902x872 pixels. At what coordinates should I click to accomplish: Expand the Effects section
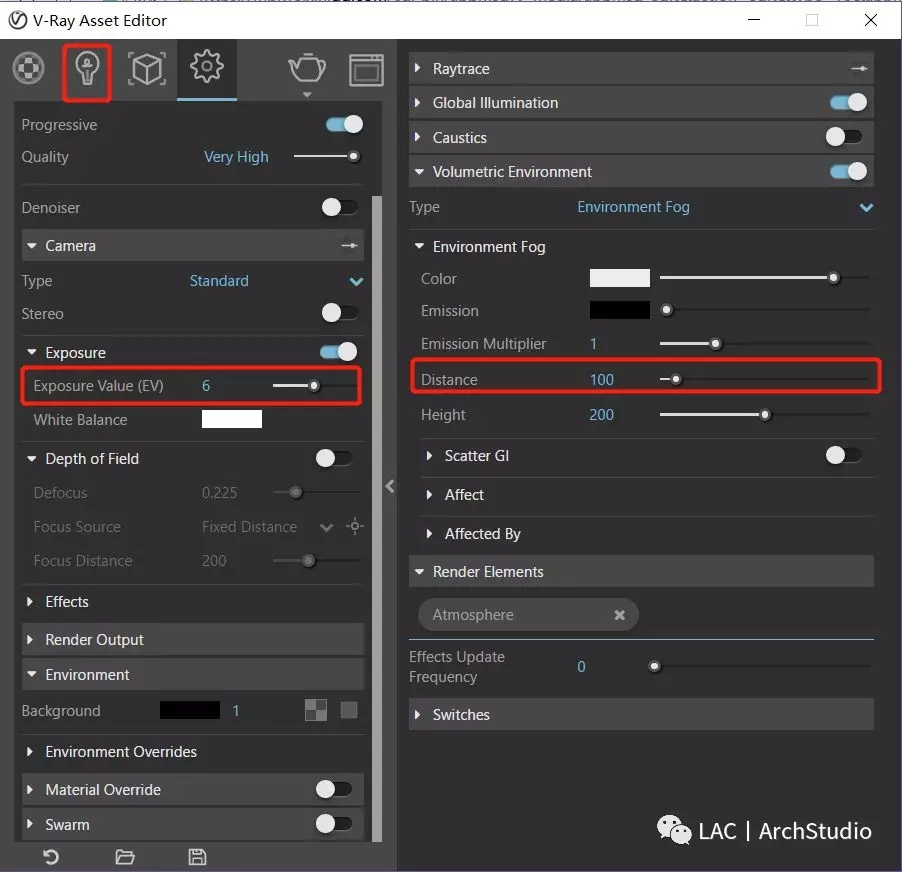tap(29, 602)
